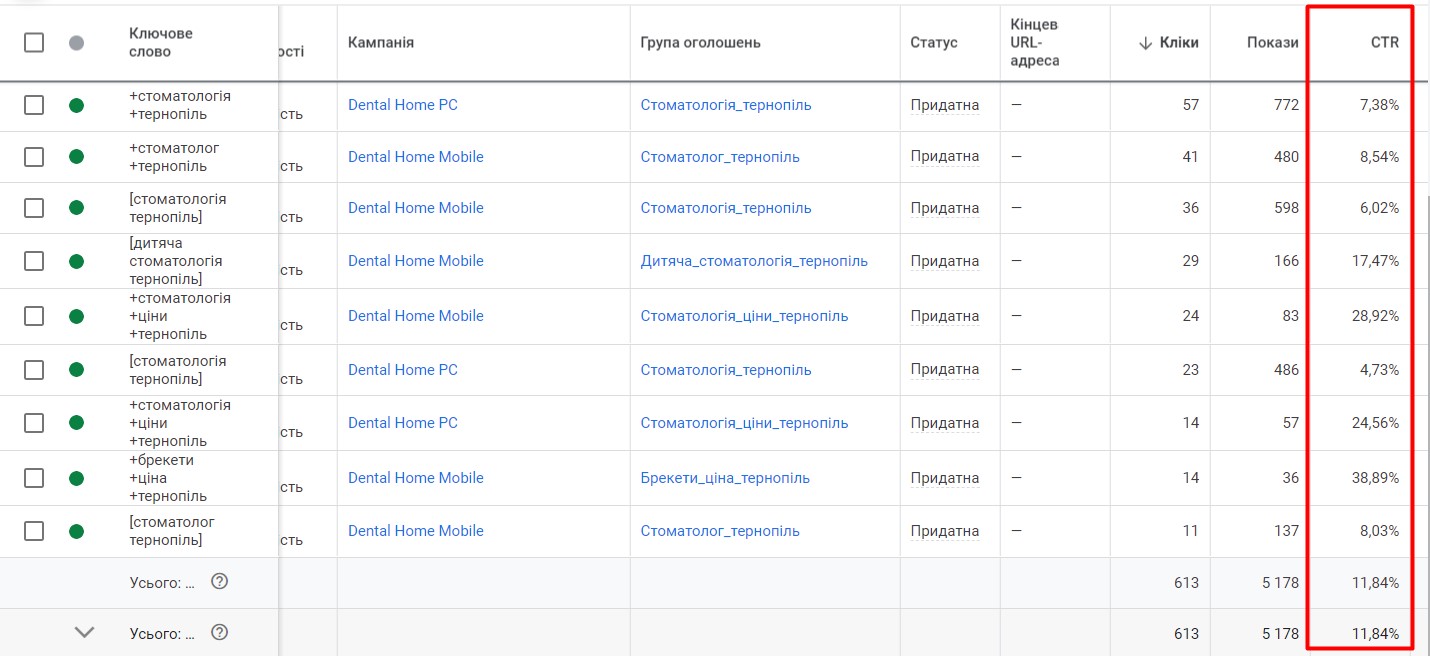This screenshot has height=656, width=1430.
Task: Open Стоматологія_ціни_тернопіль on the 57-impressions row
Action: pos(744,423)
